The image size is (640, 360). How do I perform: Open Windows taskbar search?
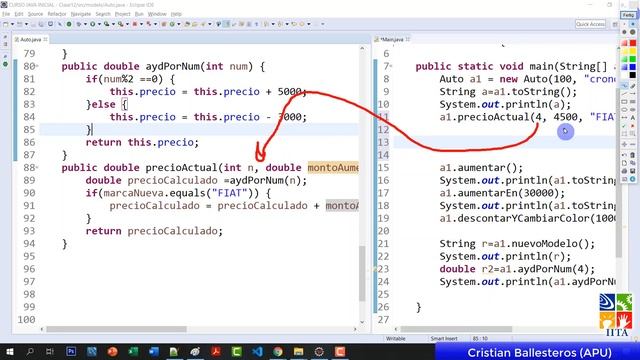click(30, 351)
